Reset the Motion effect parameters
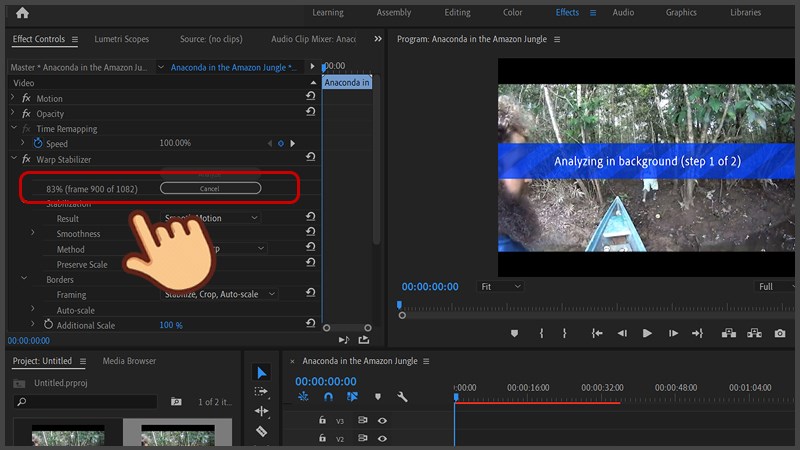800x450 pixels. 310,98
